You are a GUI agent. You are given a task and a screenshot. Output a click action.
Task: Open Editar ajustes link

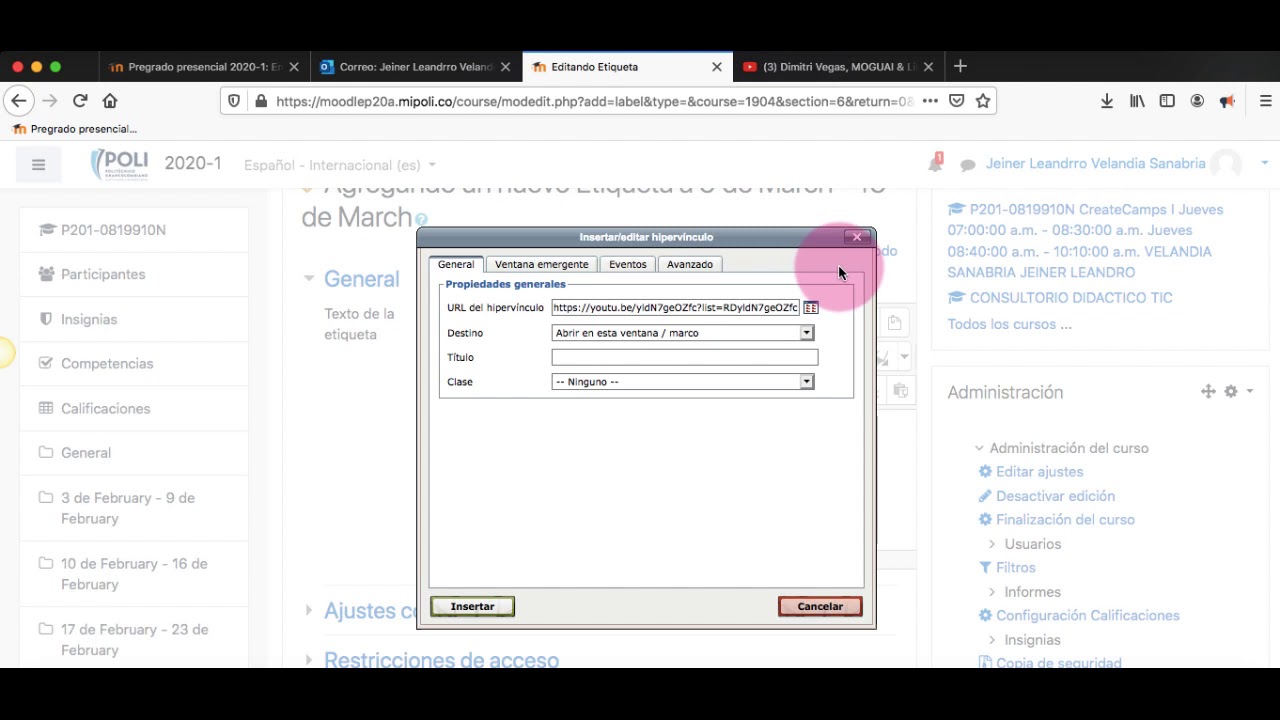point(1040,472)
